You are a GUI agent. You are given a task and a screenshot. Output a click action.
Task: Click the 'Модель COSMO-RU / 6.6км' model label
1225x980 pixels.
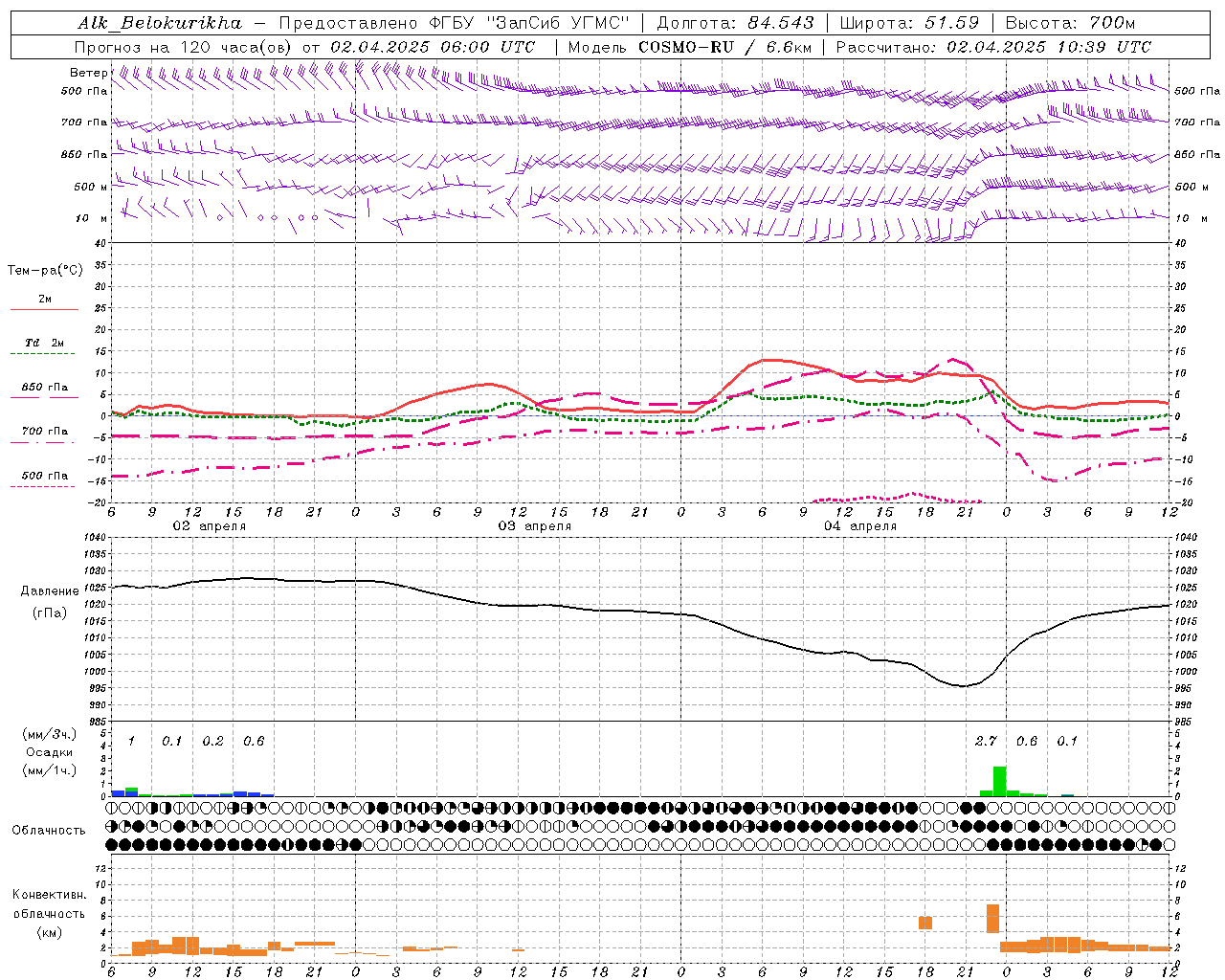pos(689,47)
